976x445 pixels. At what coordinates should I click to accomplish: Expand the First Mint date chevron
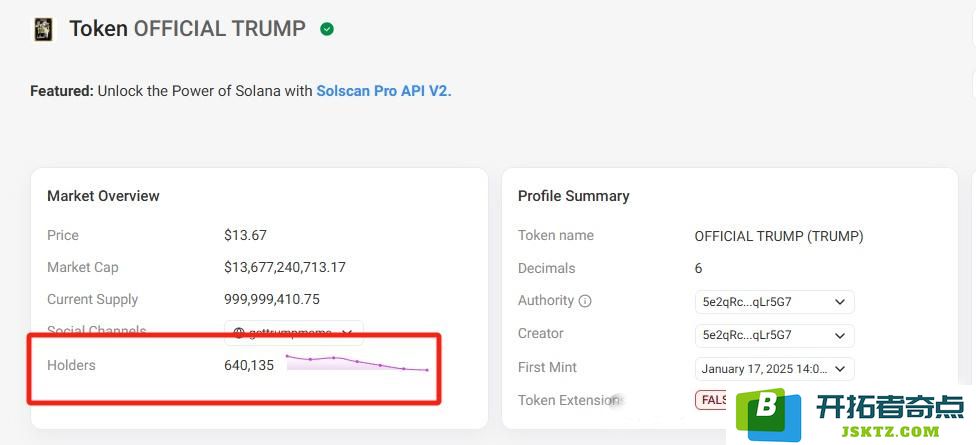click(840, 368)
